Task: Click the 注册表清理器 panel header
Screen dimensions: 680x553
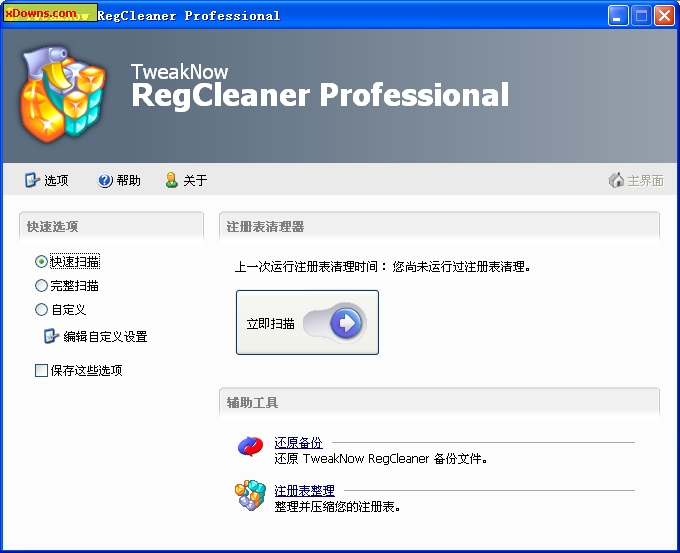Action: pyautogui.click(x=439, y=226)
